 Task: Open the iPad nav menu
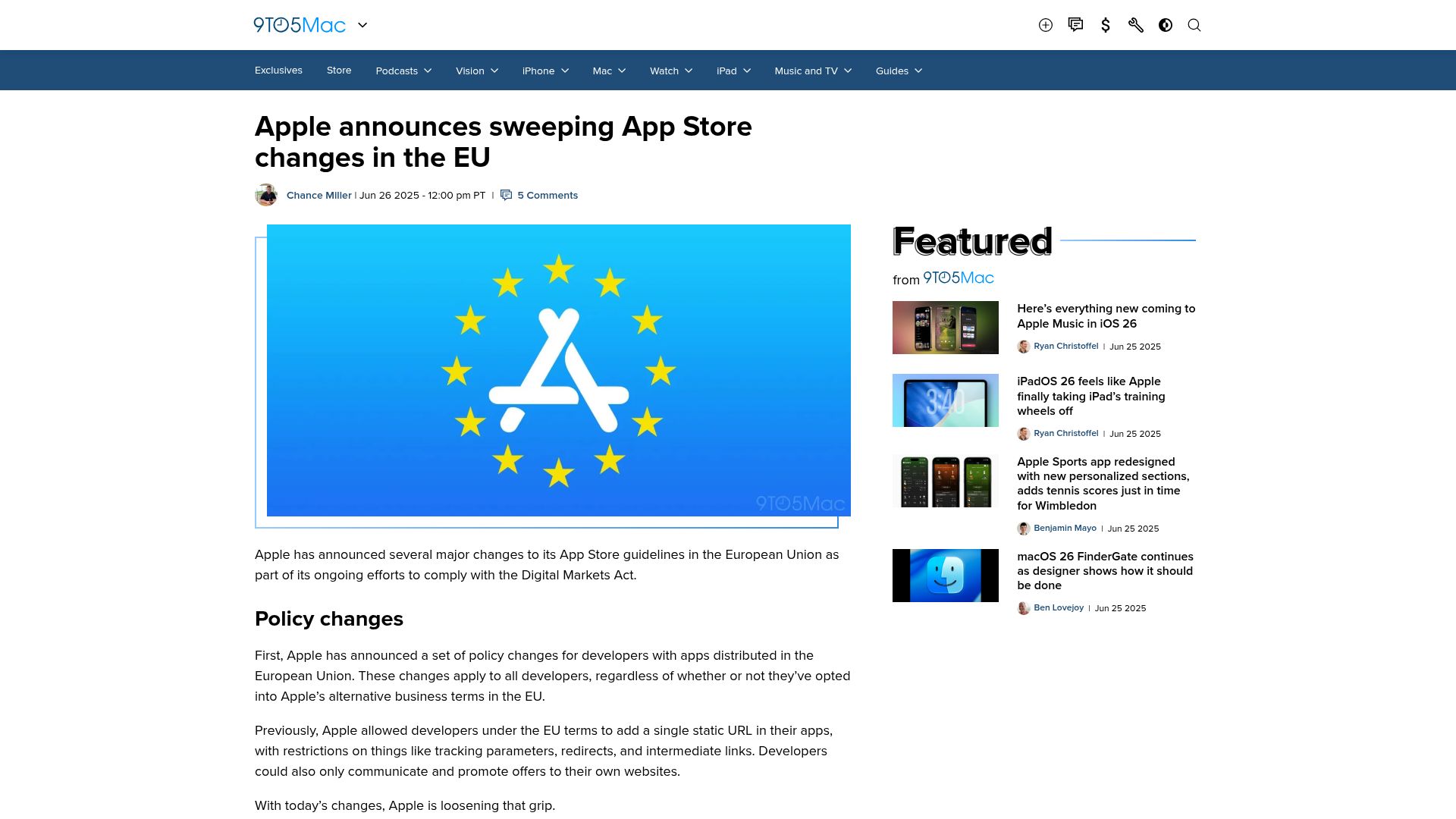[733, 71]
